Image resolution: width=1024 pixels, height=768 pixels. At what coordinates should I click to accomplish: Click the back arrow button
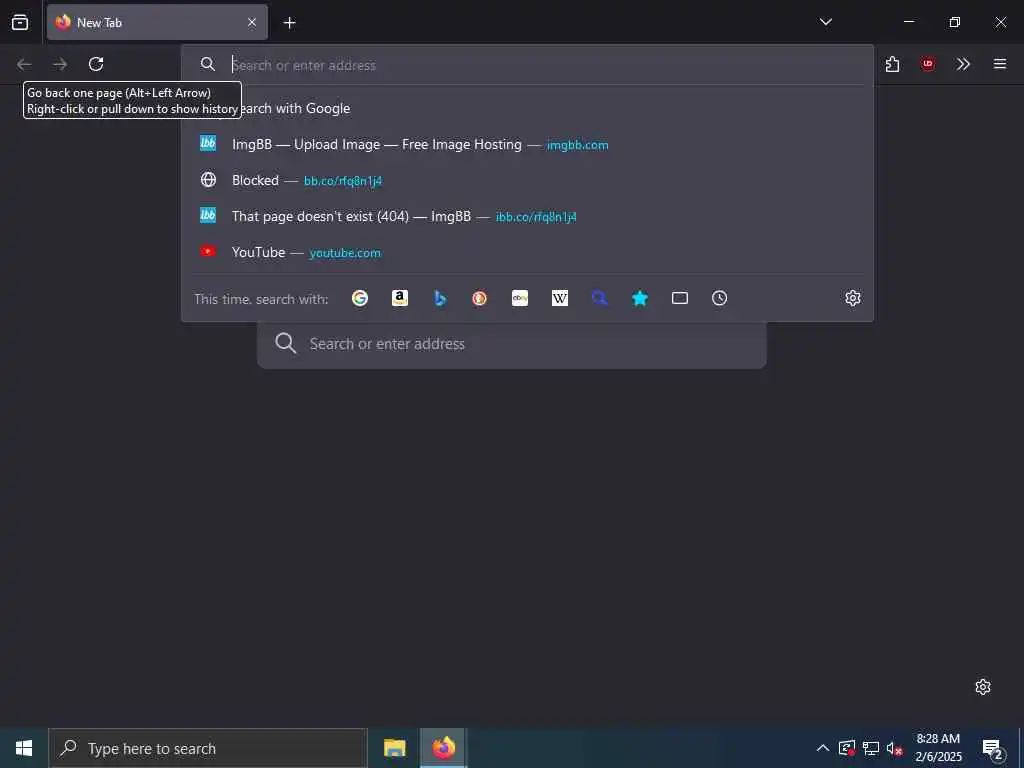click(24, 64)
